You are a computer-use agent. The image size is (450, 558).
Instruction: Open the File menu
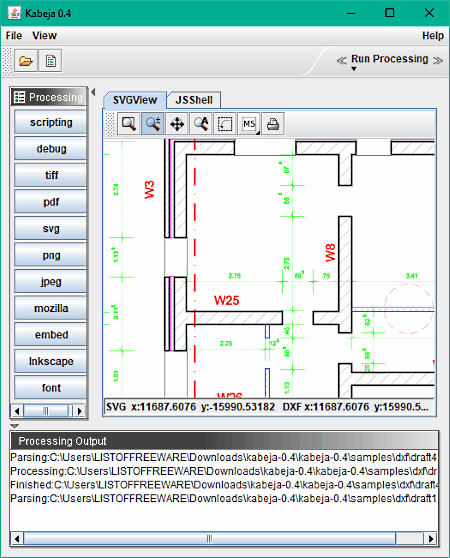coord(14,36)
